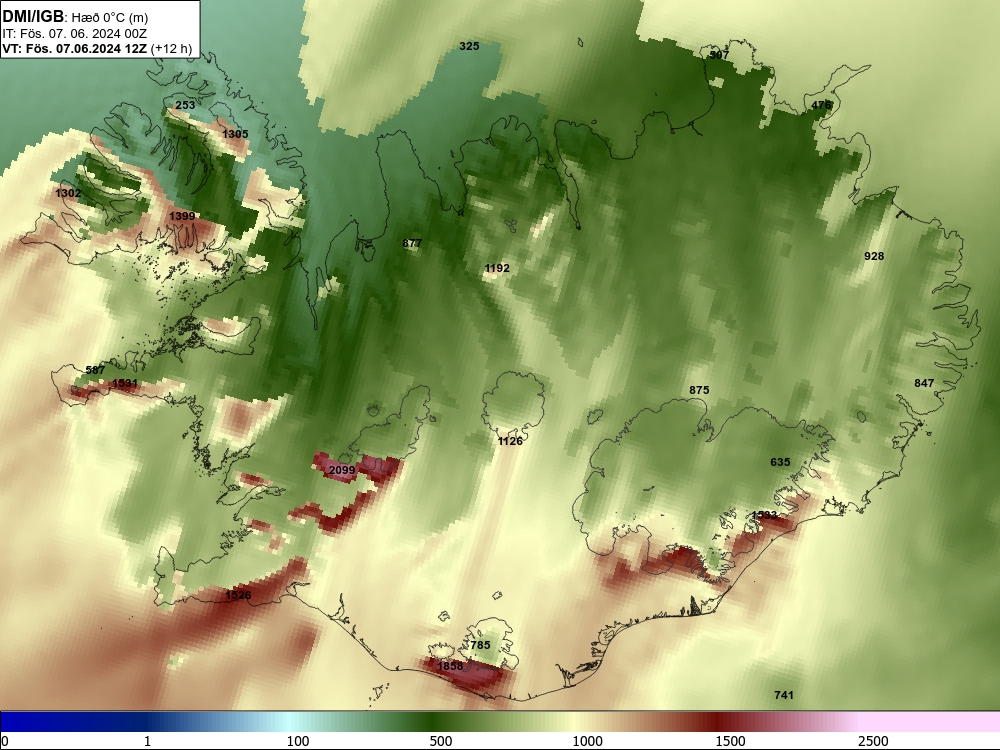This screenshot has width=1000, height=750.
Task: Click the 1858 value on the map
Action: click(x=450, y=666)
